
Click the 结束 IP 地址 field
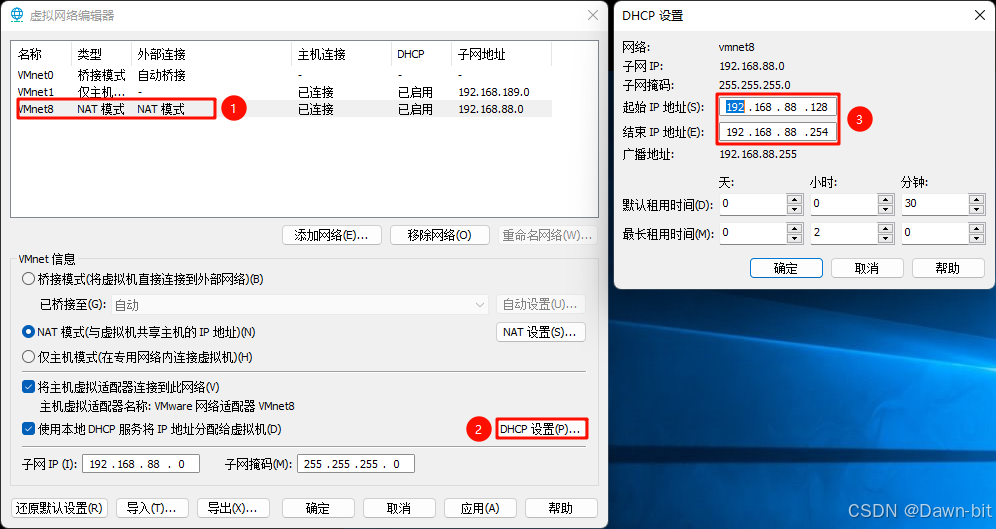(x=778, y=132)
